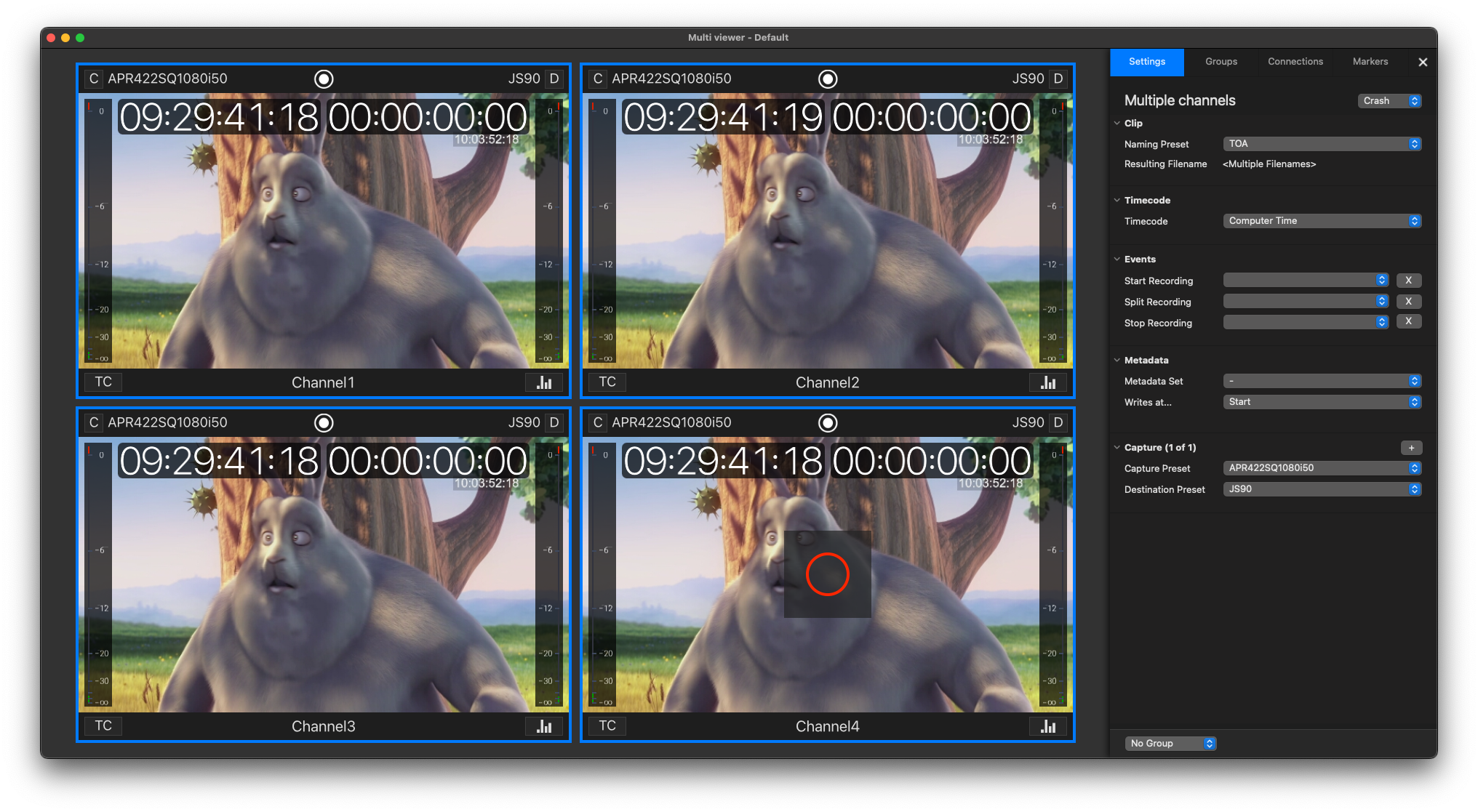Open the Connections tab
The height and width of the screenshot is (812, 1478).
(x=1295, y=62)
